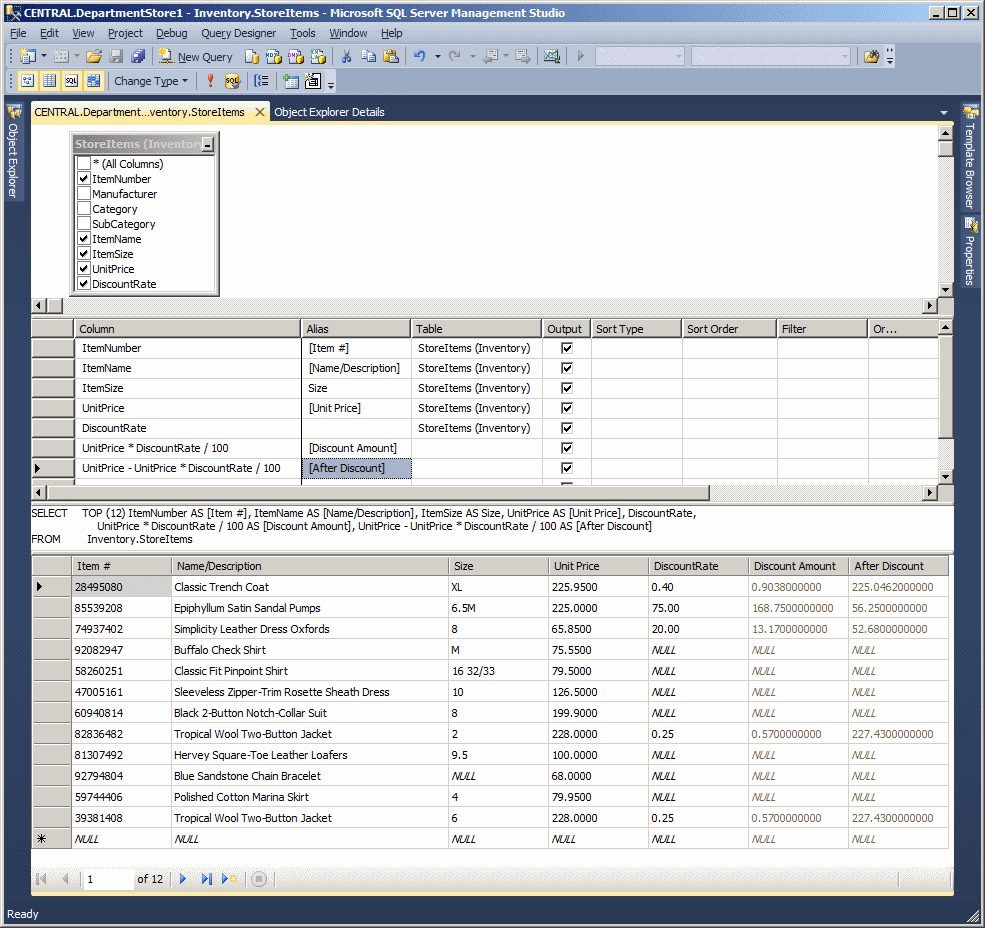Click the diagram pane vertical scrollbar thumb

pos(945,148)
